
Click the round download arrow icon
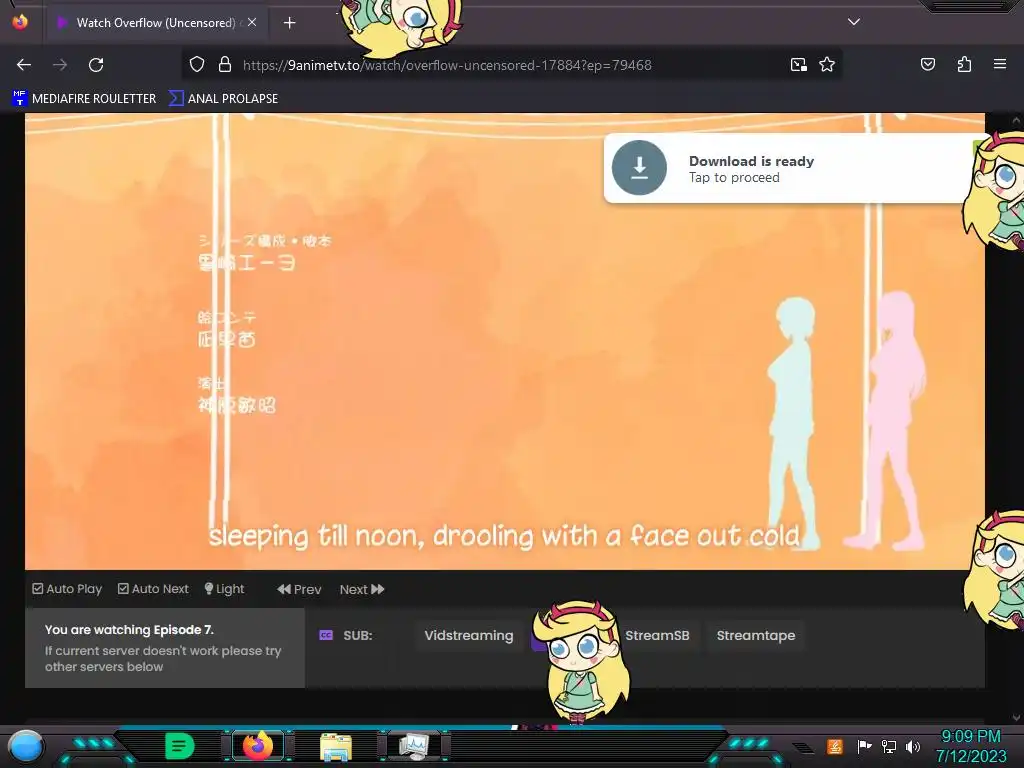pyautogui.click(x=639, y=168)
